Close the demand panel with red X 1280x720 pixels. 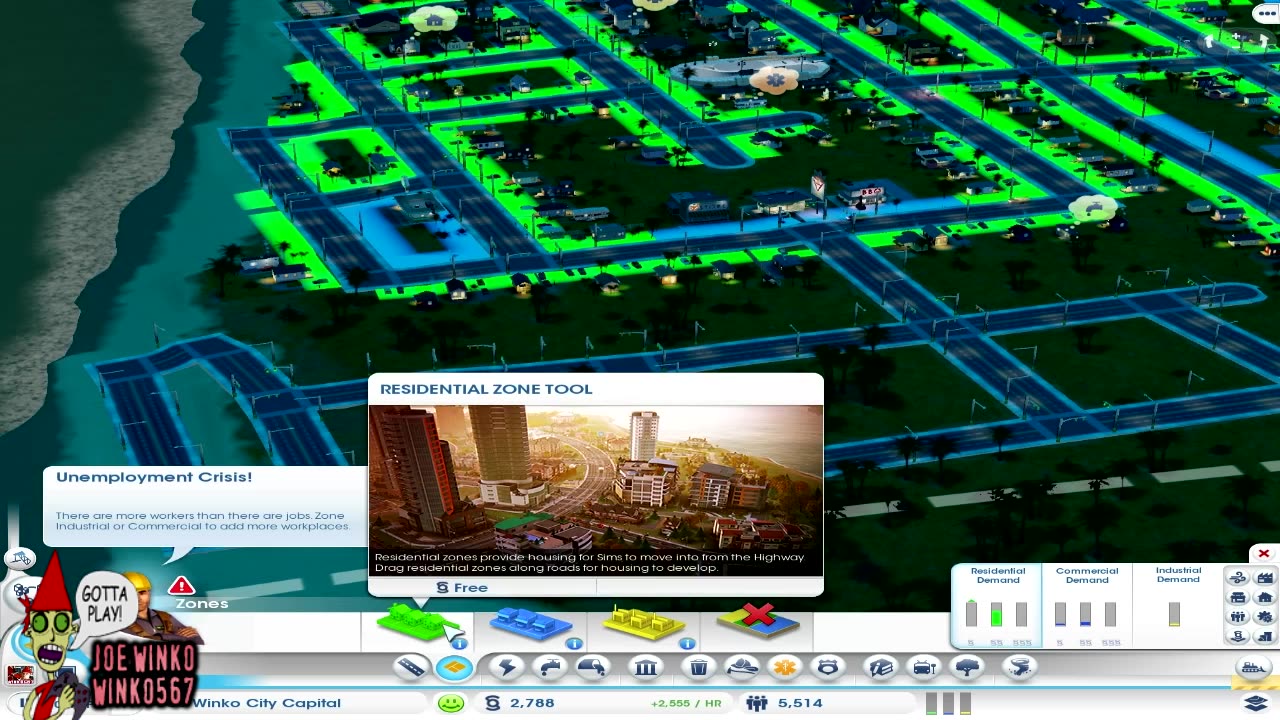pyautogui.click(x=1264, y=553)
